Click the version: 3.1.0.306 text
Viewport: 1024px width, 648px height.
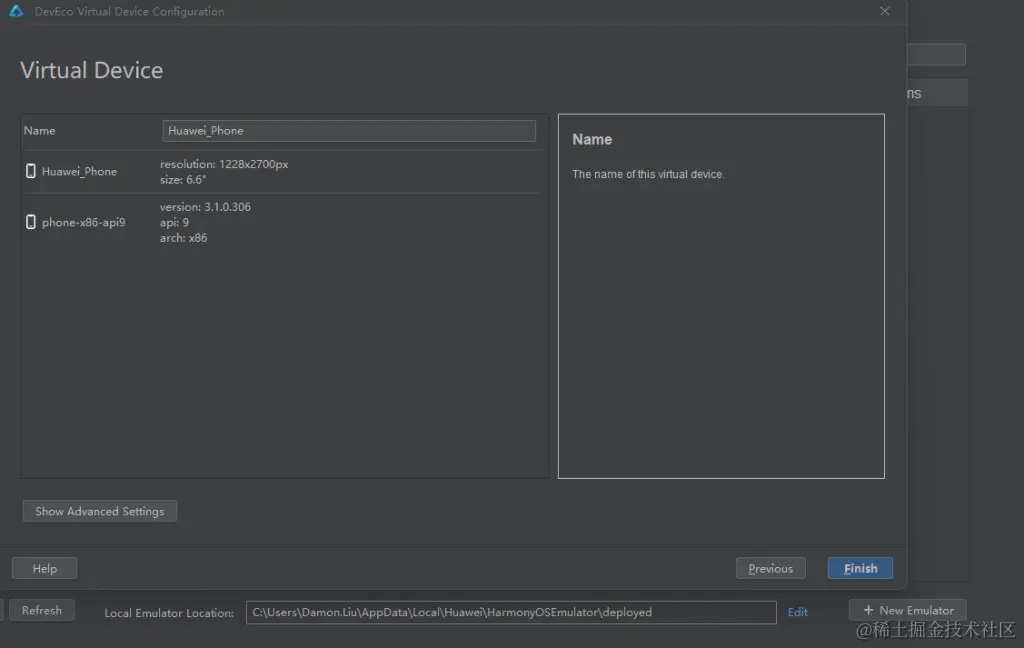(205, 206)
